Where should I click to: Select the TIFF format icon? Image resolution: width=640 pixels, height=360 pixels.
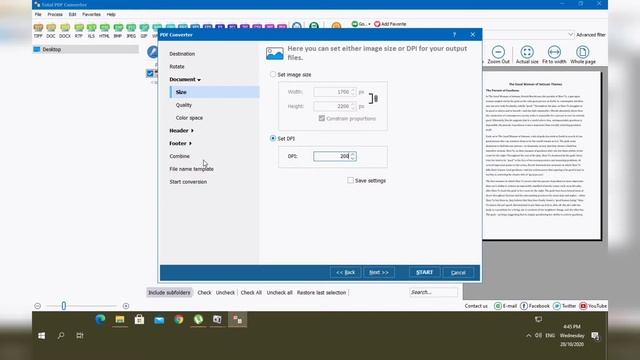tap(38, 31)
